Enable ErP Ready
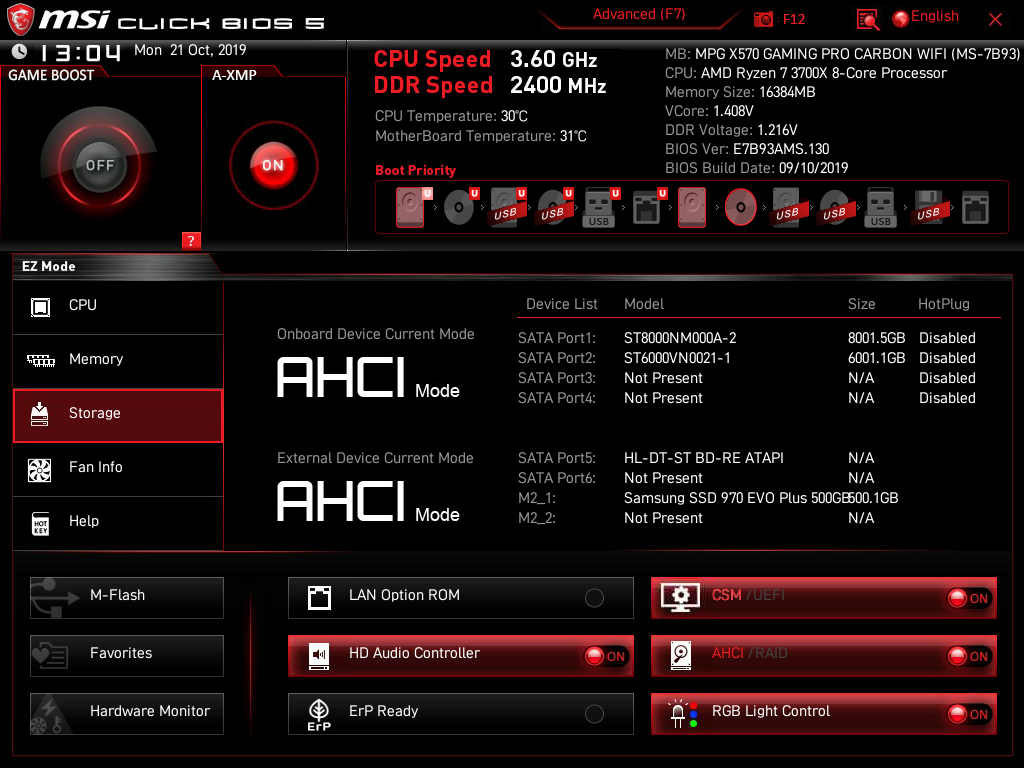The width and height of the screenshot is (1024, 768). pyautogui.click(x=594, y=711)
